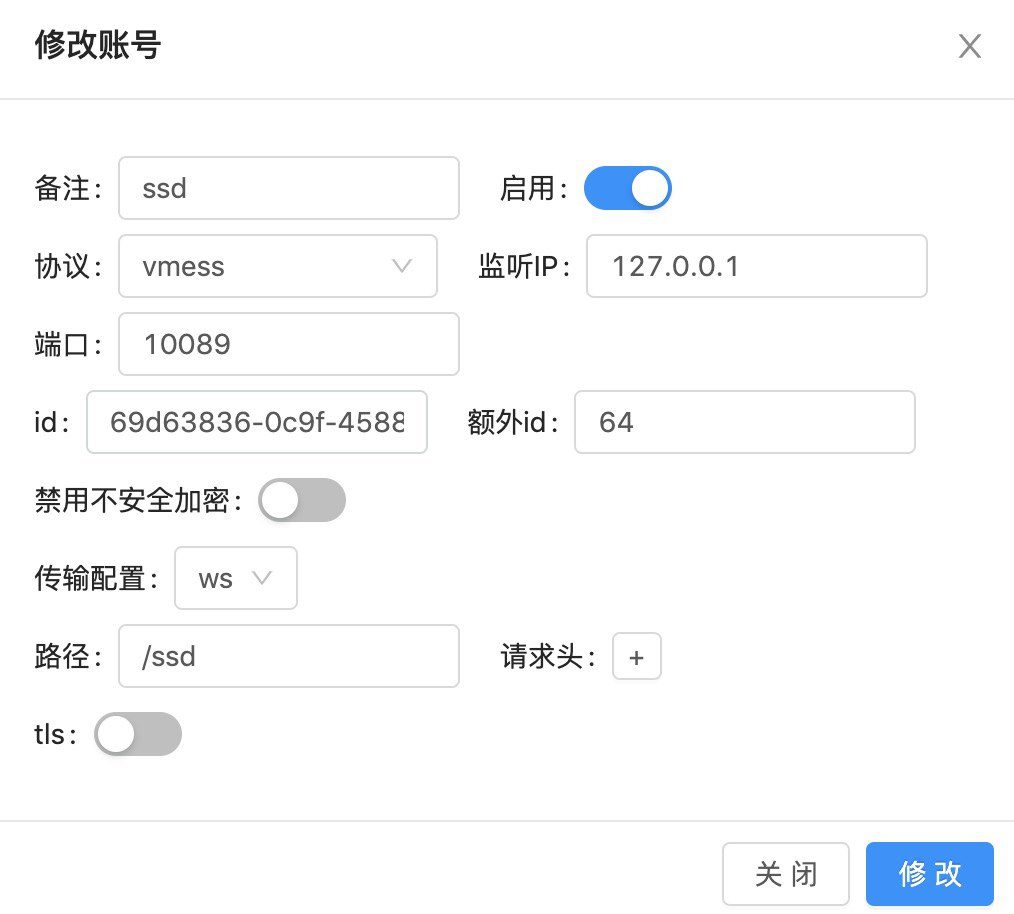Add a 请求头 with the plus icon
The height and width of the screenshot is (914, 1014).
636,657
